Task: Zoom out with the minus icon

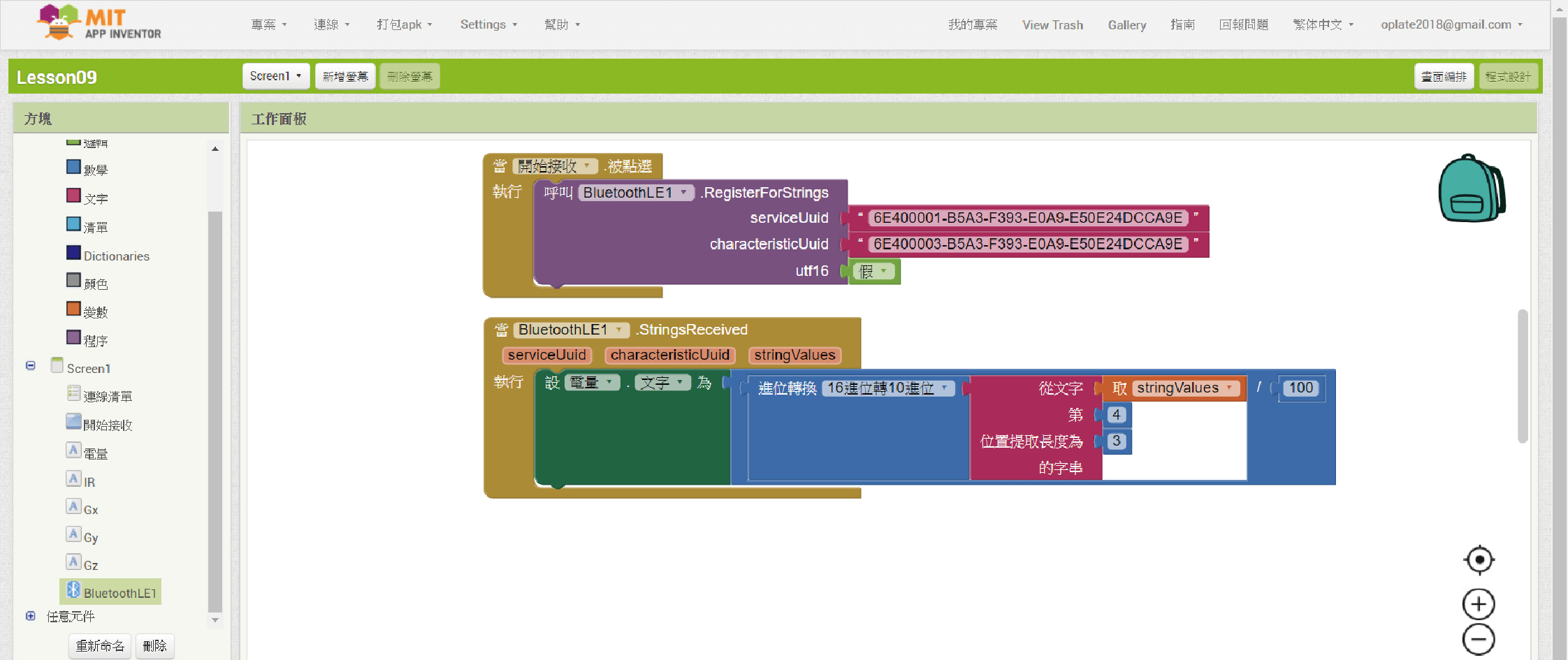Action: coord(1479,640)
